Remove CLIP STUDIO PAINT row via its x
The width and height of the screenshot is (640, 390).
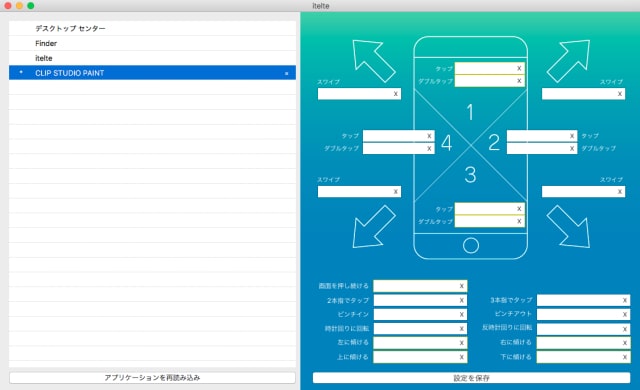(287, 73)
